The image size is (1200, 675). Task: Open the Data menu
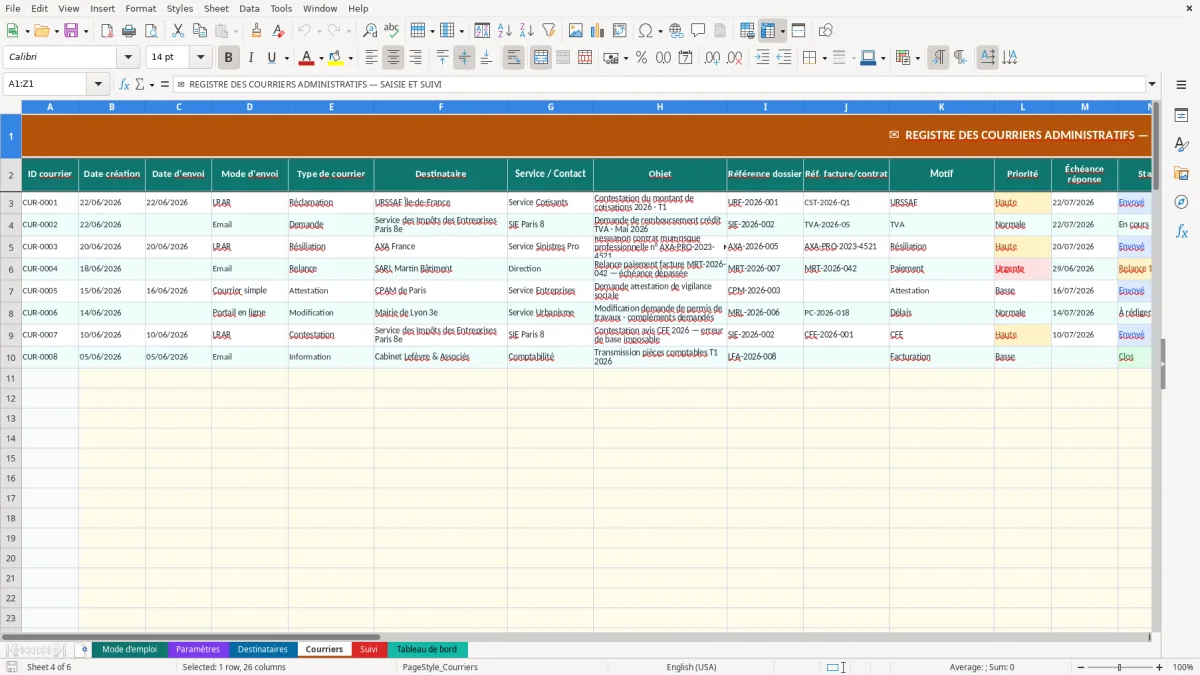(249, 8)
